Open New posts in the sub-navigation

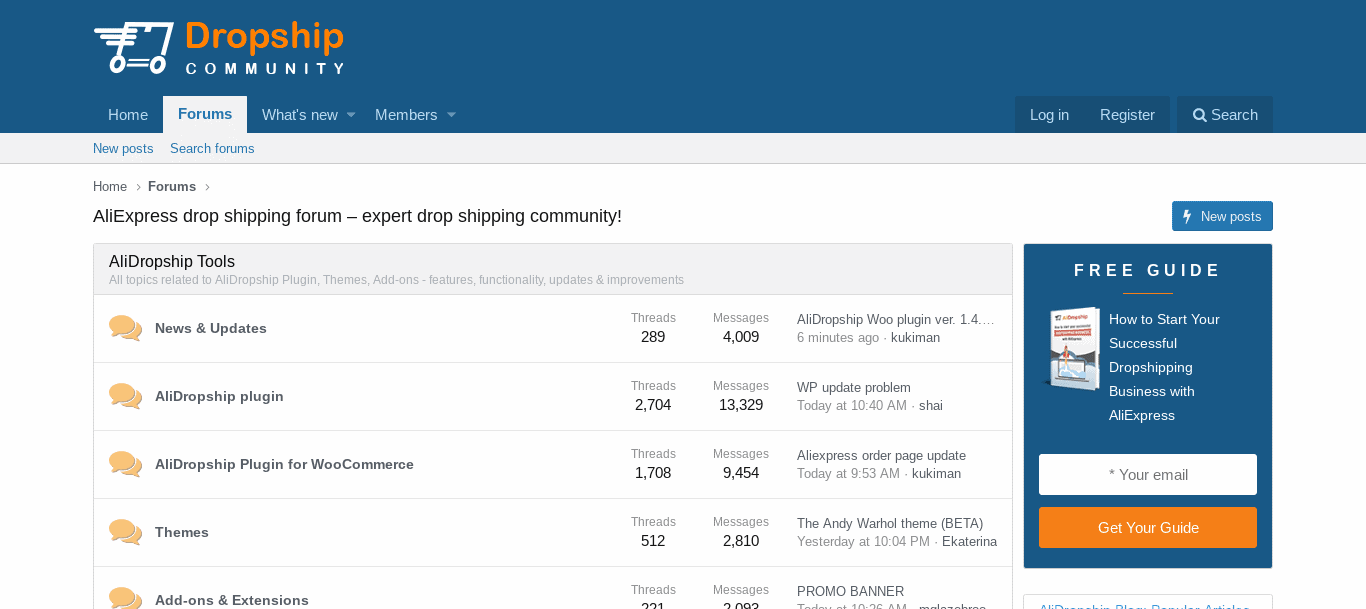click(123, 148)
